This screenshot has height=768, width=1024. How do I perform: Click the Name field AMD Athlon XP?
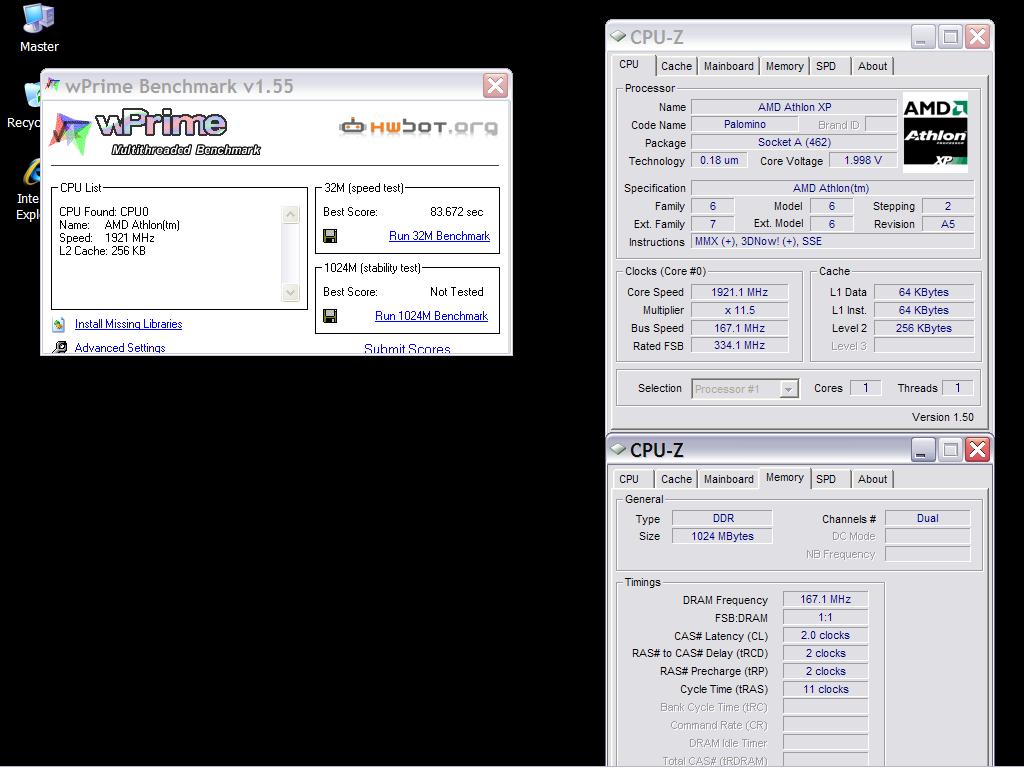pos(794,107)
